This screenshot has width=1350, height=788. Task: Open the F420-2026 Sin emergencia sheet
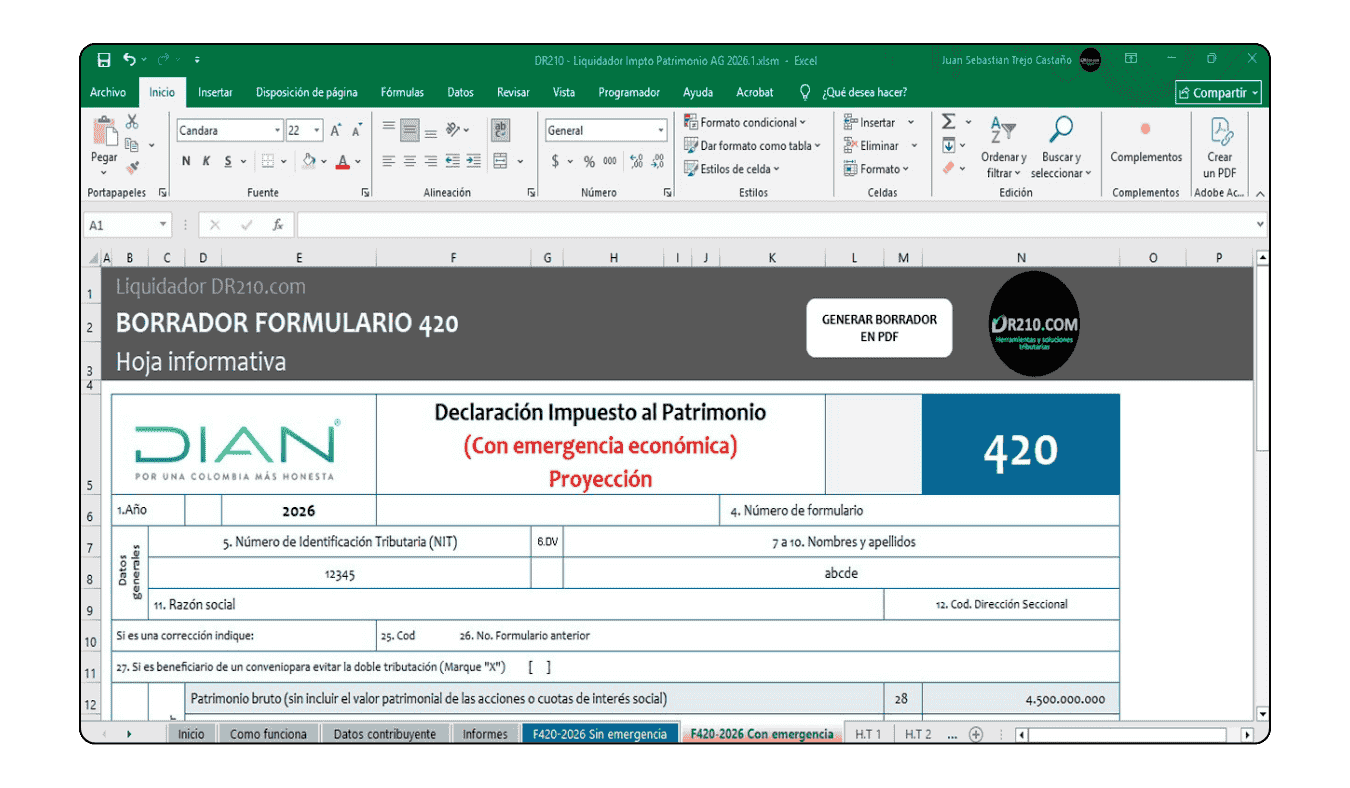600,733
